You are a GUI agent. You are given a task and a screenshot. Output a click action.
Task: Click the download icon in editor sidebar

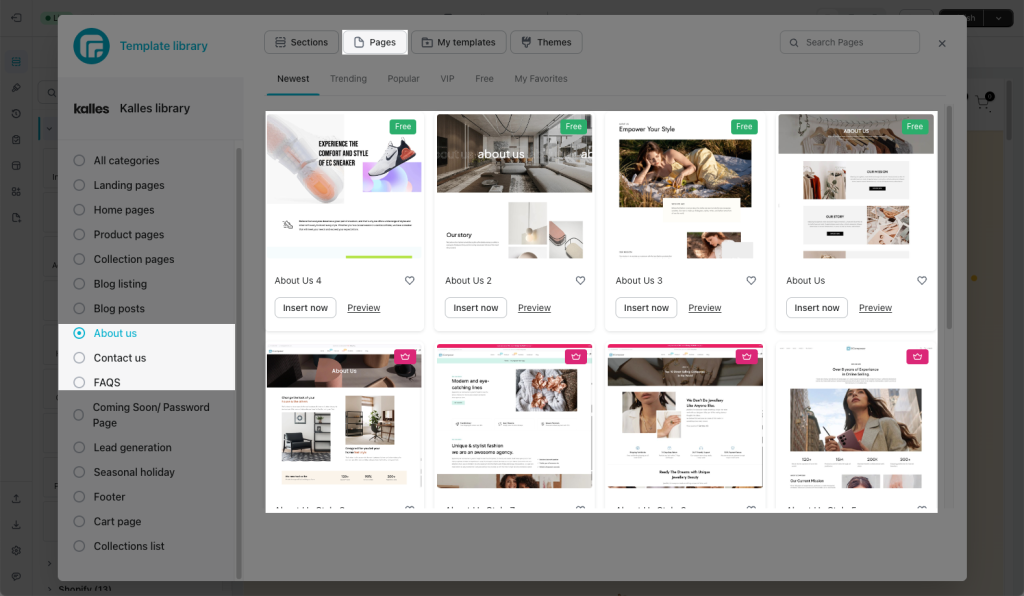16,525
